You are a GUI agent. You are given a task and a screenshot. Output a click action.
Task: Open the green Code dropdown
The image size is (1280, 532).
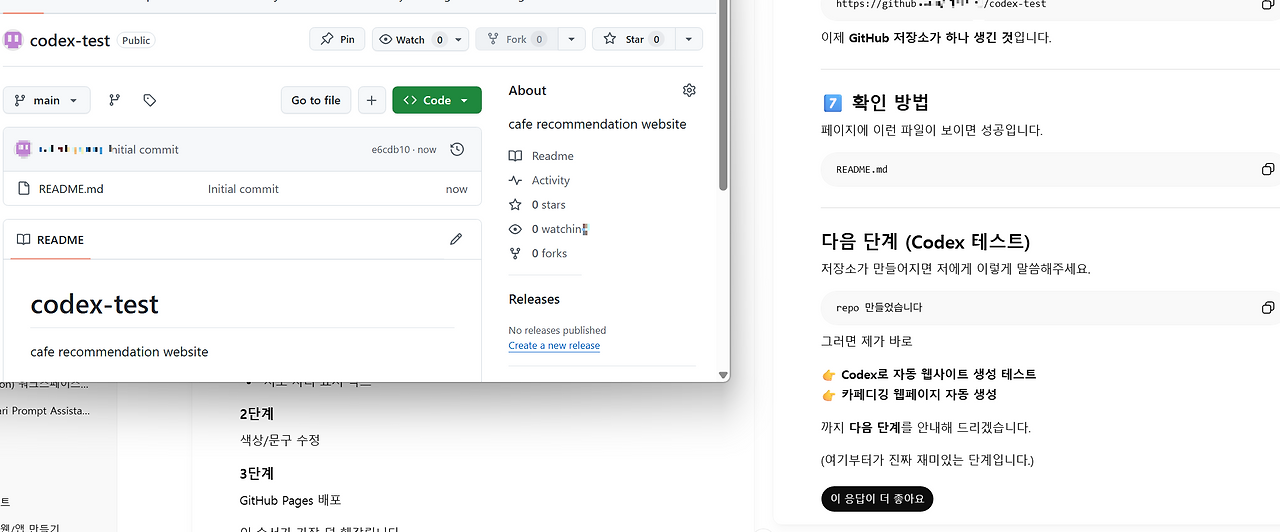pyautogui.click(x=437, y=100)
